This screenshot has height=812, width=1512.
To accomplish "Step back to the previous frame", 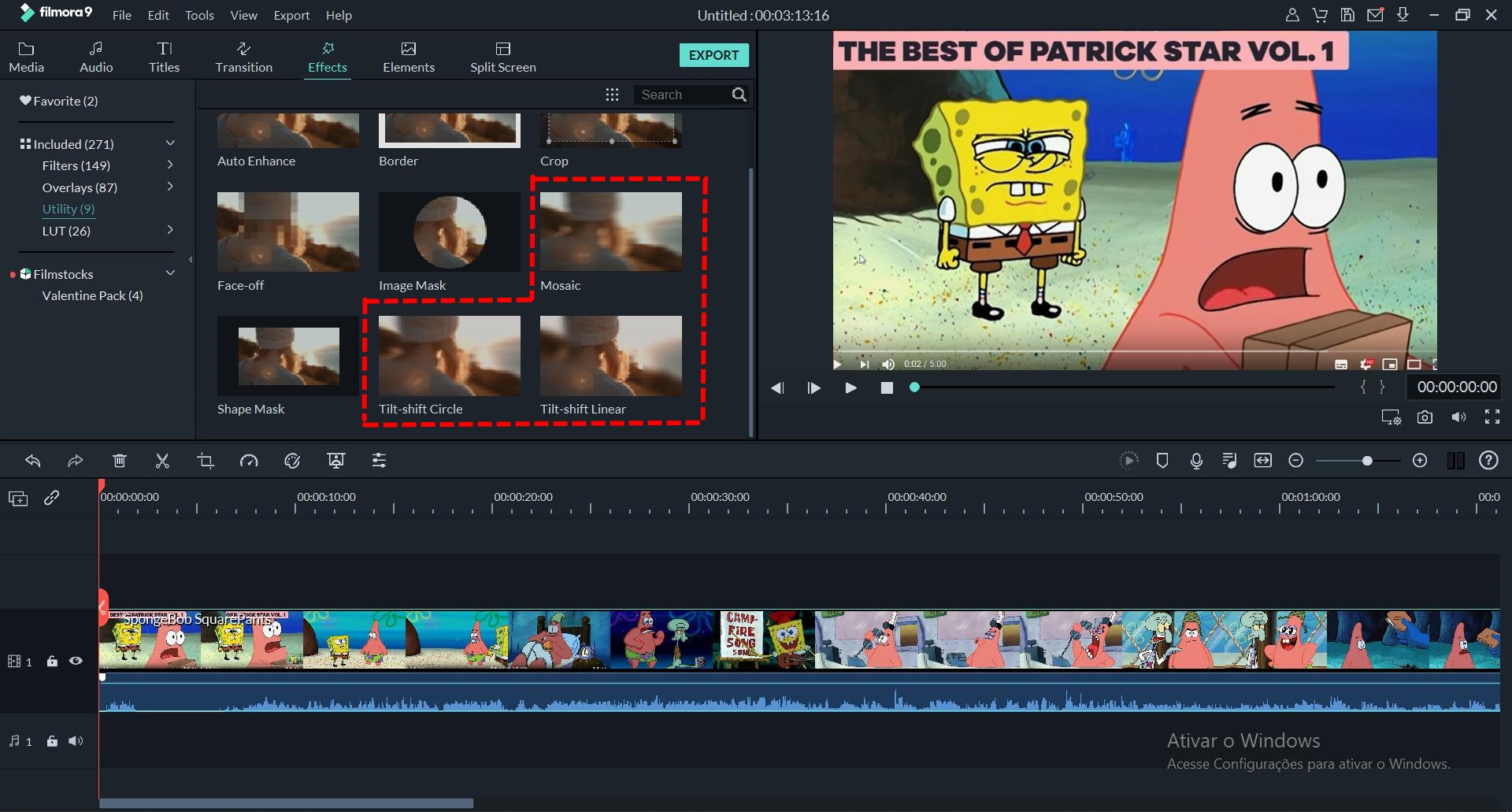I will pos(777,388).
